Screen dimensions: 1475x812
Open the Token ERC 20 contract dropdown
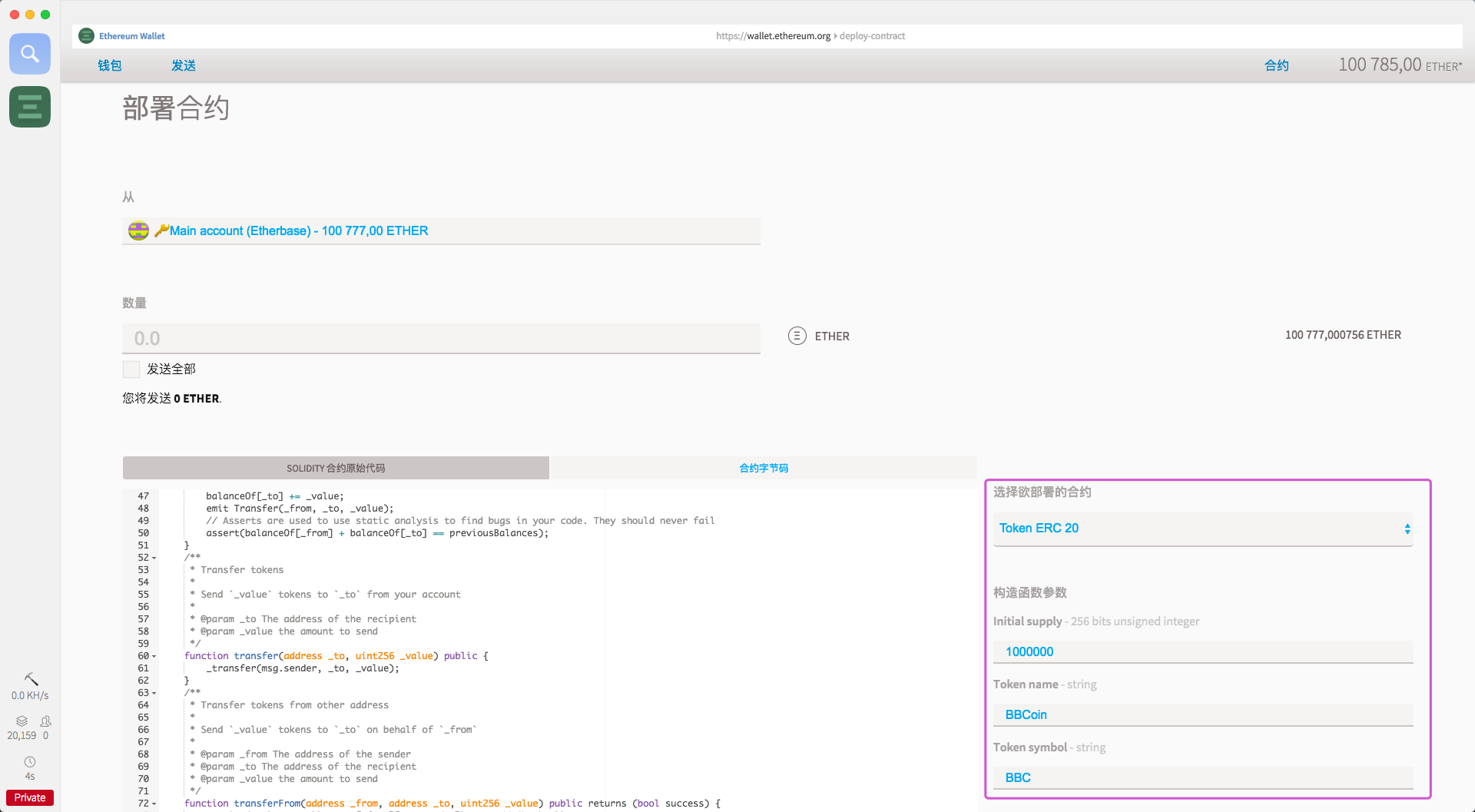click(x=1203, y=529)
